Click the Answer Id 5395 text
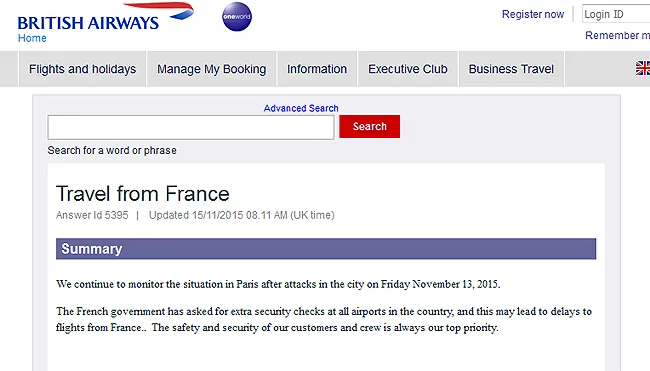 click(92, 215)
